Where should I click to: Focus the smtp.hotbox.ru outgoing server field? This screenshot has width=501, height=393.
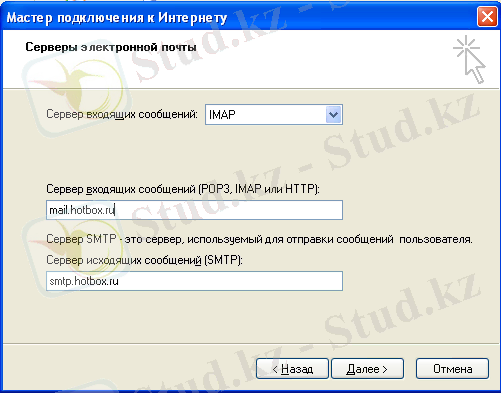click(194, 281)
